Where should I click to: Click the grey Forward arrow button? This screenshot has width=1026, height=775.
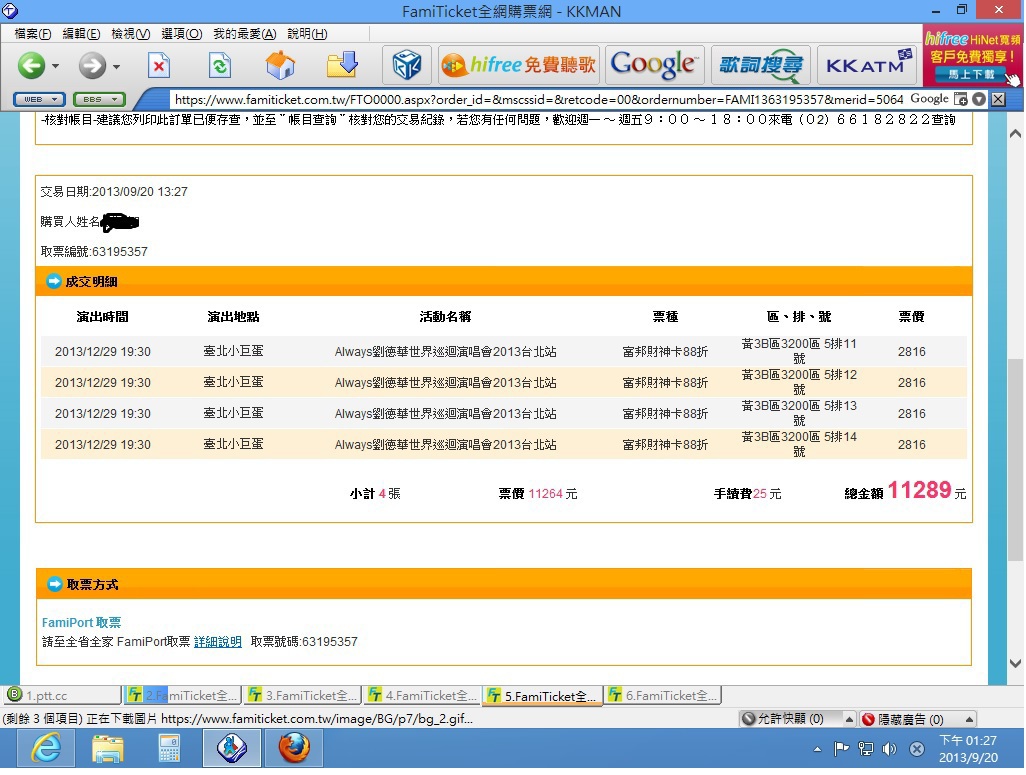click(92, 65)
